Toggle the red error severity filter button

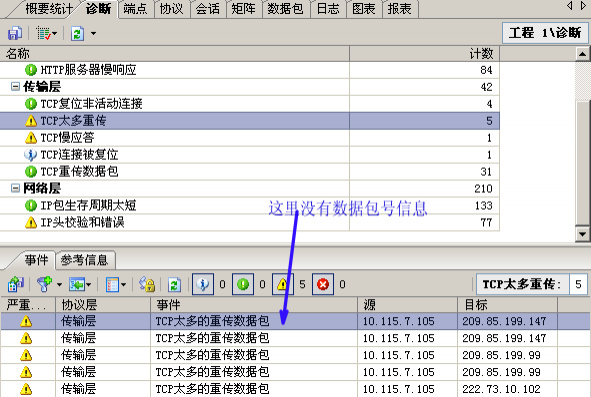point(323,284)
